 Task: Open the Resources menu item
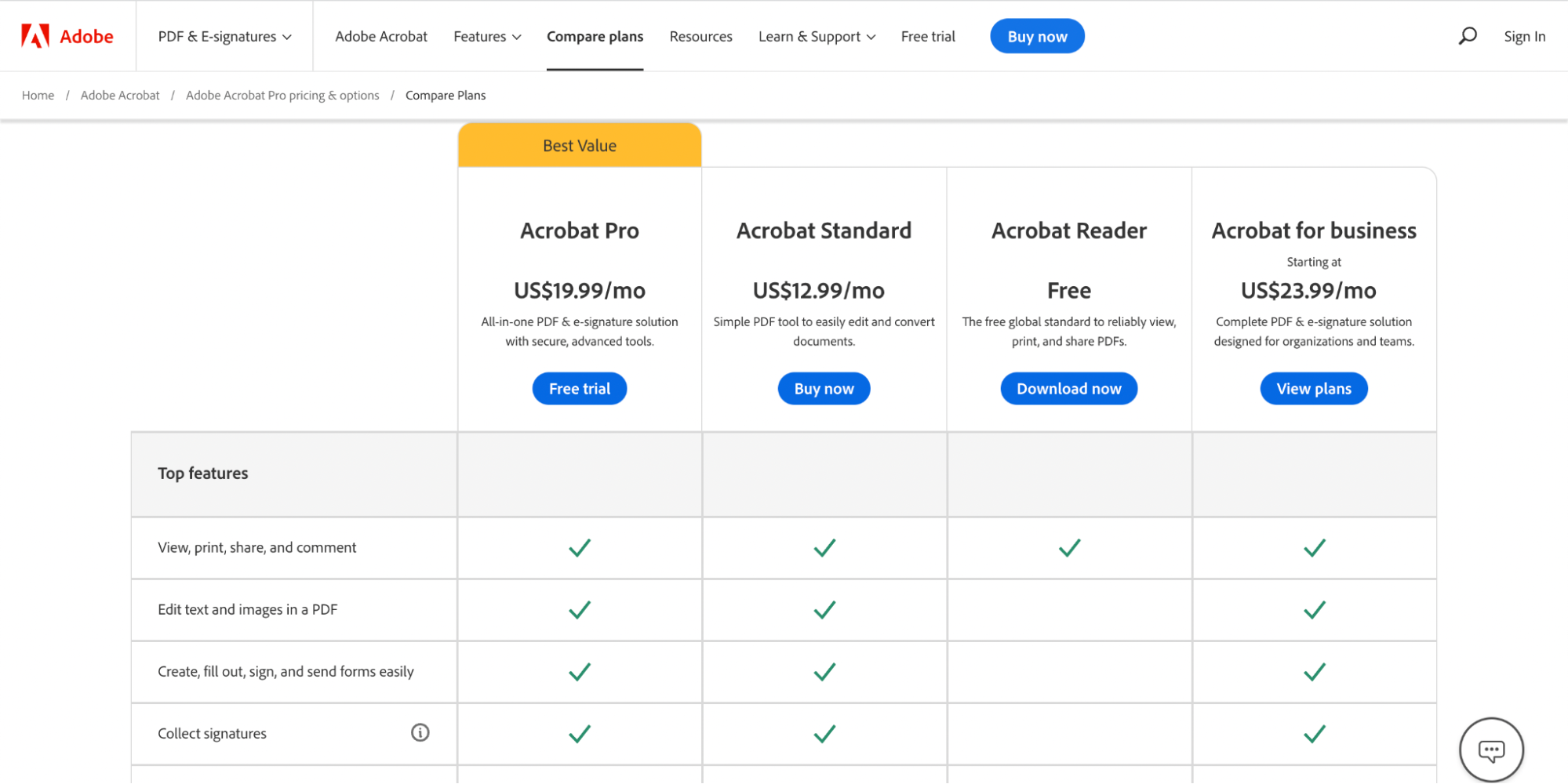click(700, 37)
